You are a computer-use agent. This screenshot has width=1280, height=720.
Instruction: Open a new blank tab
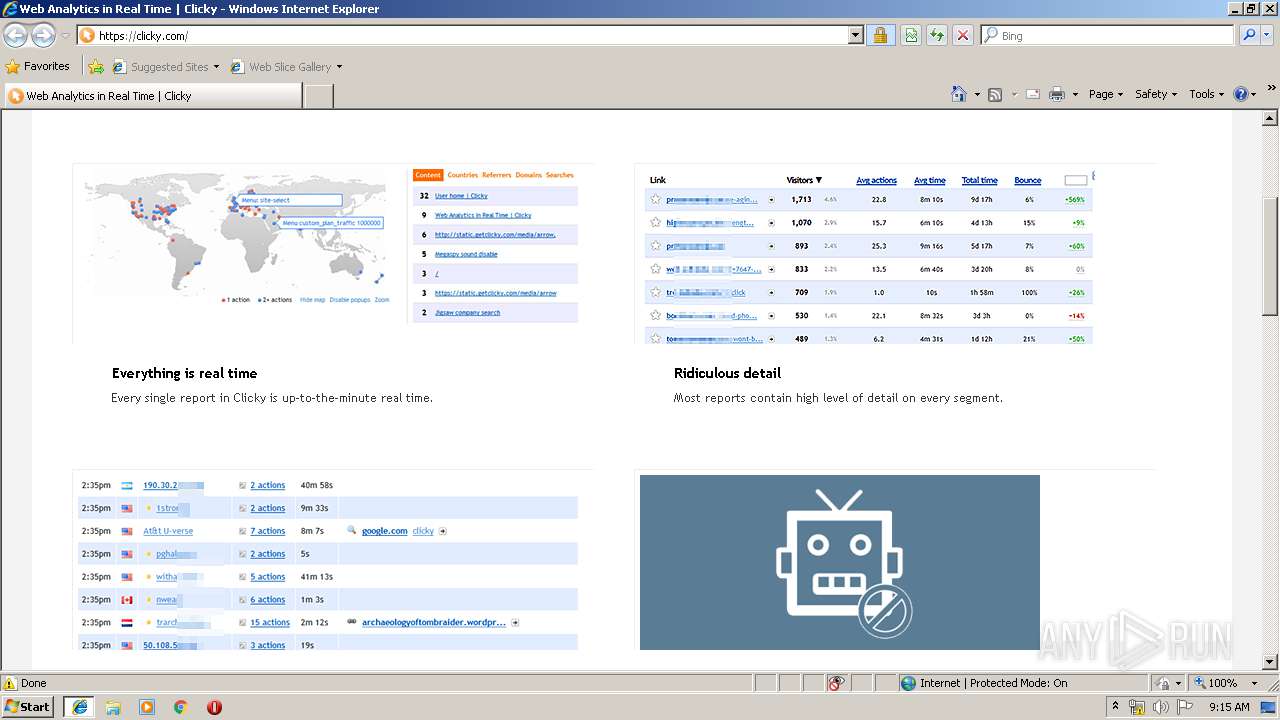[x=318, y=96]
